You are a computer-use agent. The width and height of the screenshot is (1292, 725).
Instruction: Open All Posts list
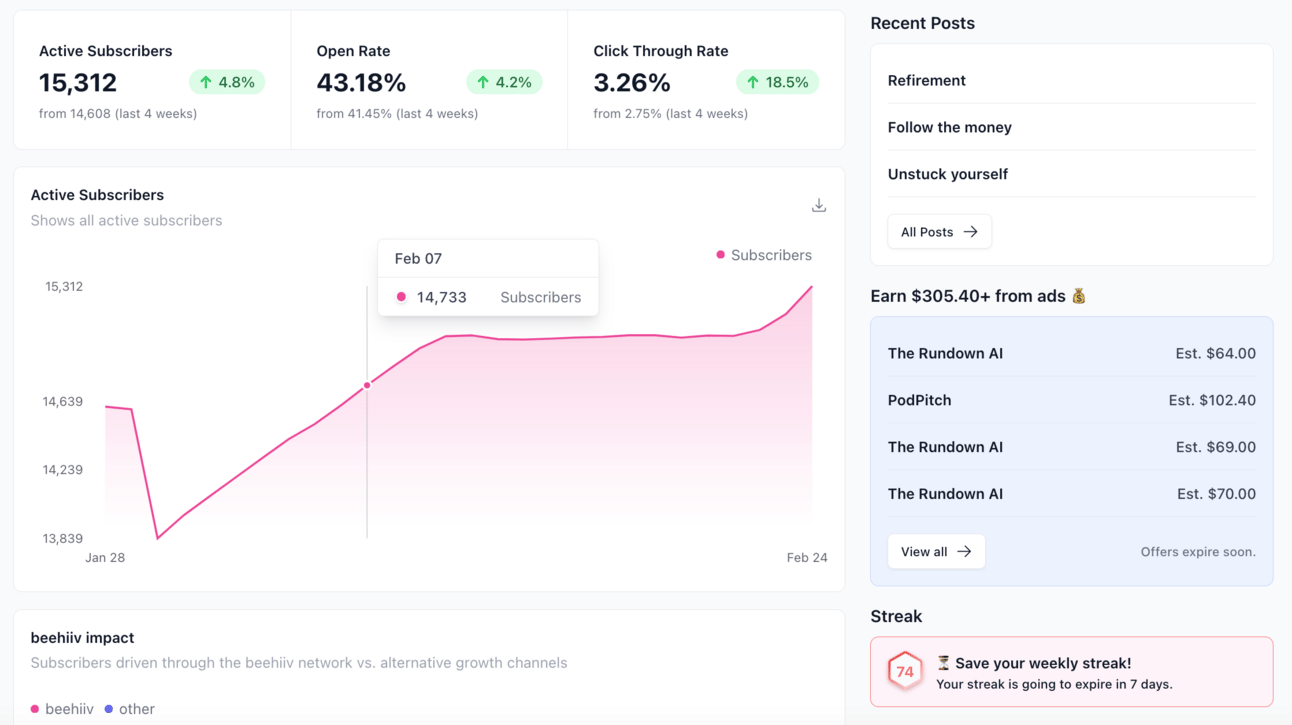[939, 232]
